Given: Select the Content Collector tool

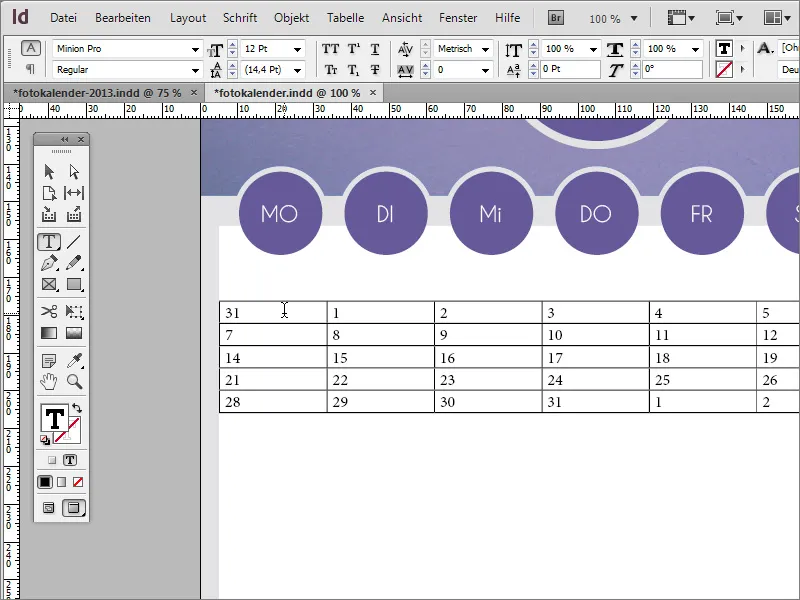Looking at the screenshot, I should click(x=49, y=214).
